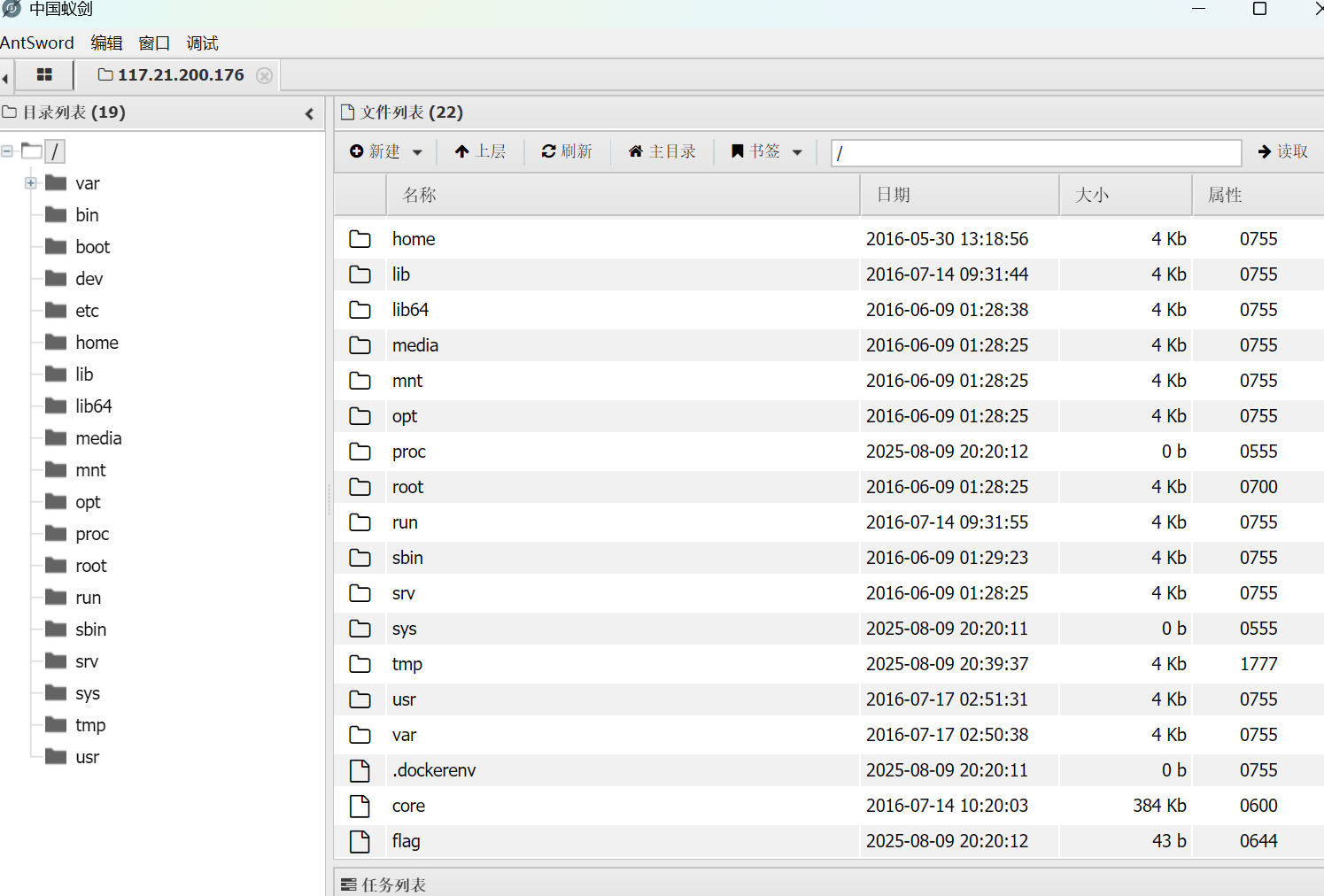
Task: Click the home folder icon in tree
Action: click(x=56, y=342)
